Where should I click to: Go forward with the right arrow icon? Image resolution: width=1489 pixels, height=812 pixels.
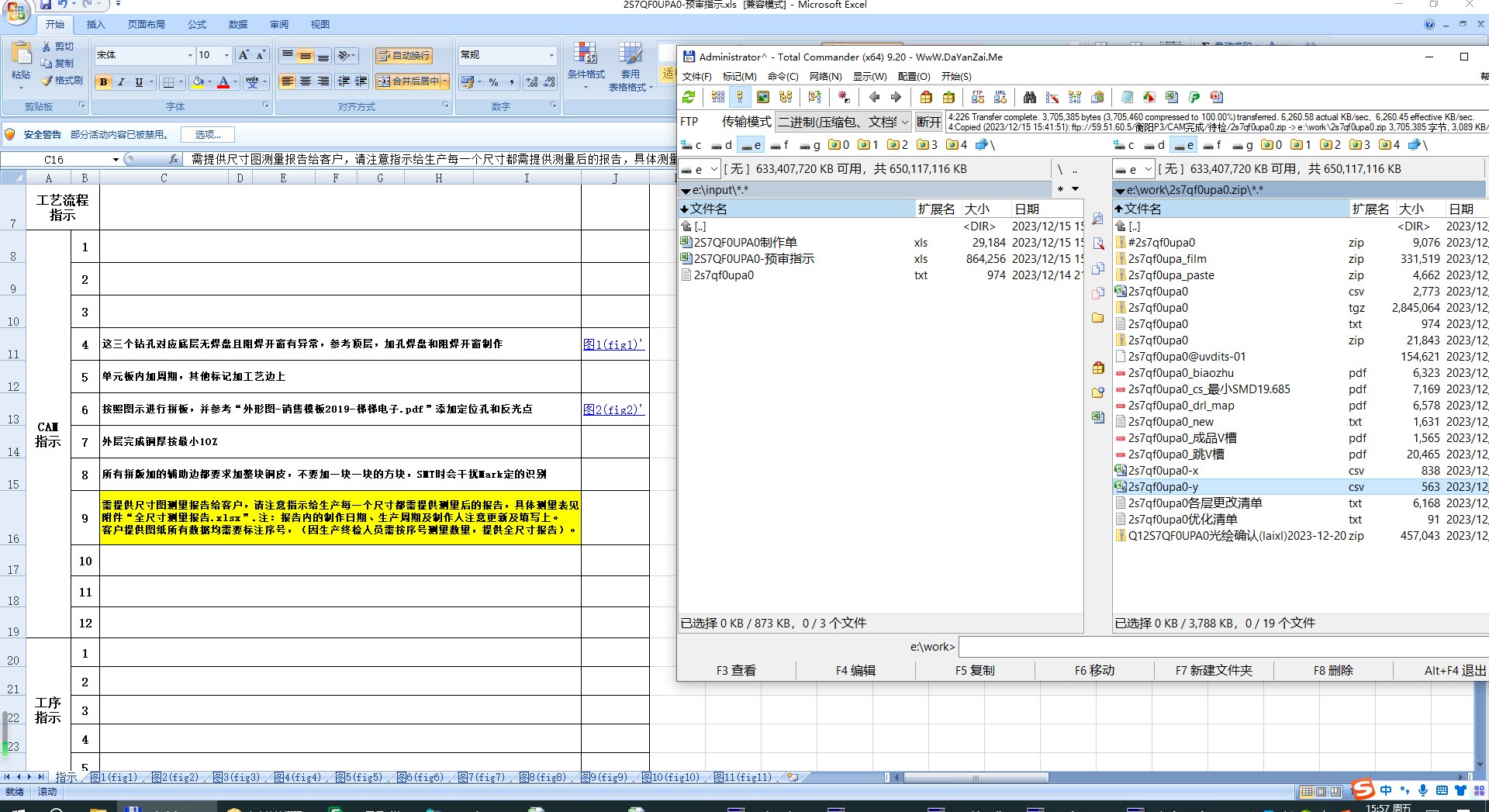(896, 97)
